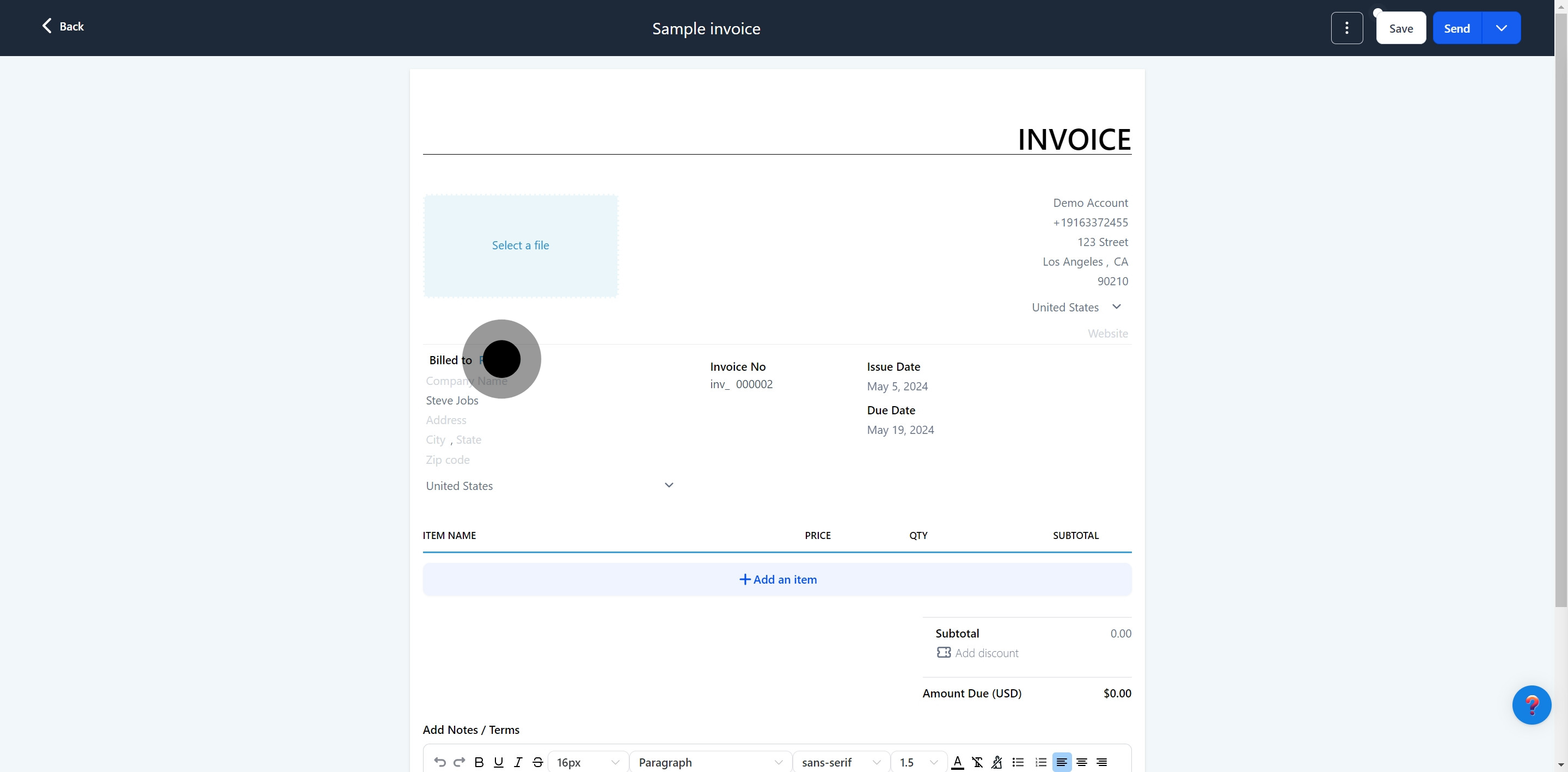This screenshot has width=1568, height=772.
Task: Expand the Send button dropdown arrow
Action: coord(1501,28)
